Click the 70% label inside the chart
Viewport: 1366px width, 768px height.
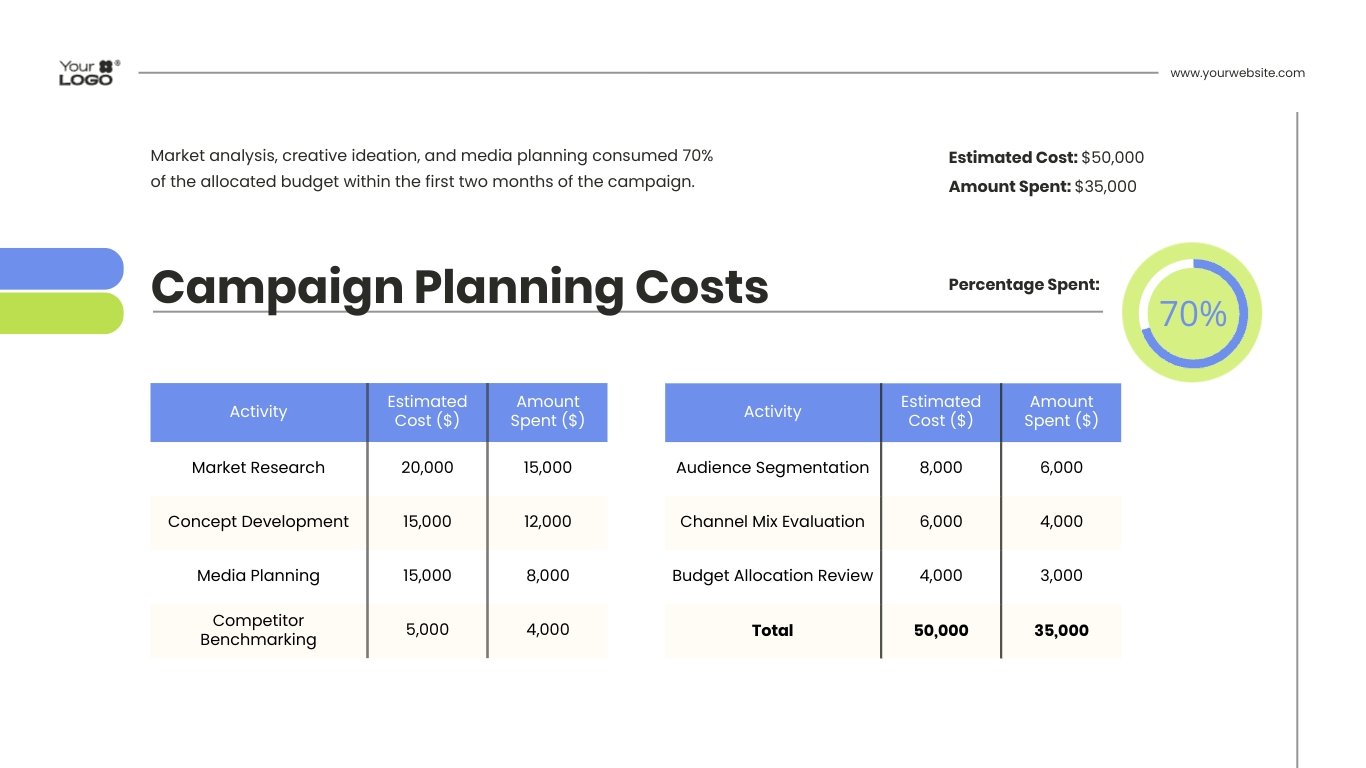[1192, 313]
